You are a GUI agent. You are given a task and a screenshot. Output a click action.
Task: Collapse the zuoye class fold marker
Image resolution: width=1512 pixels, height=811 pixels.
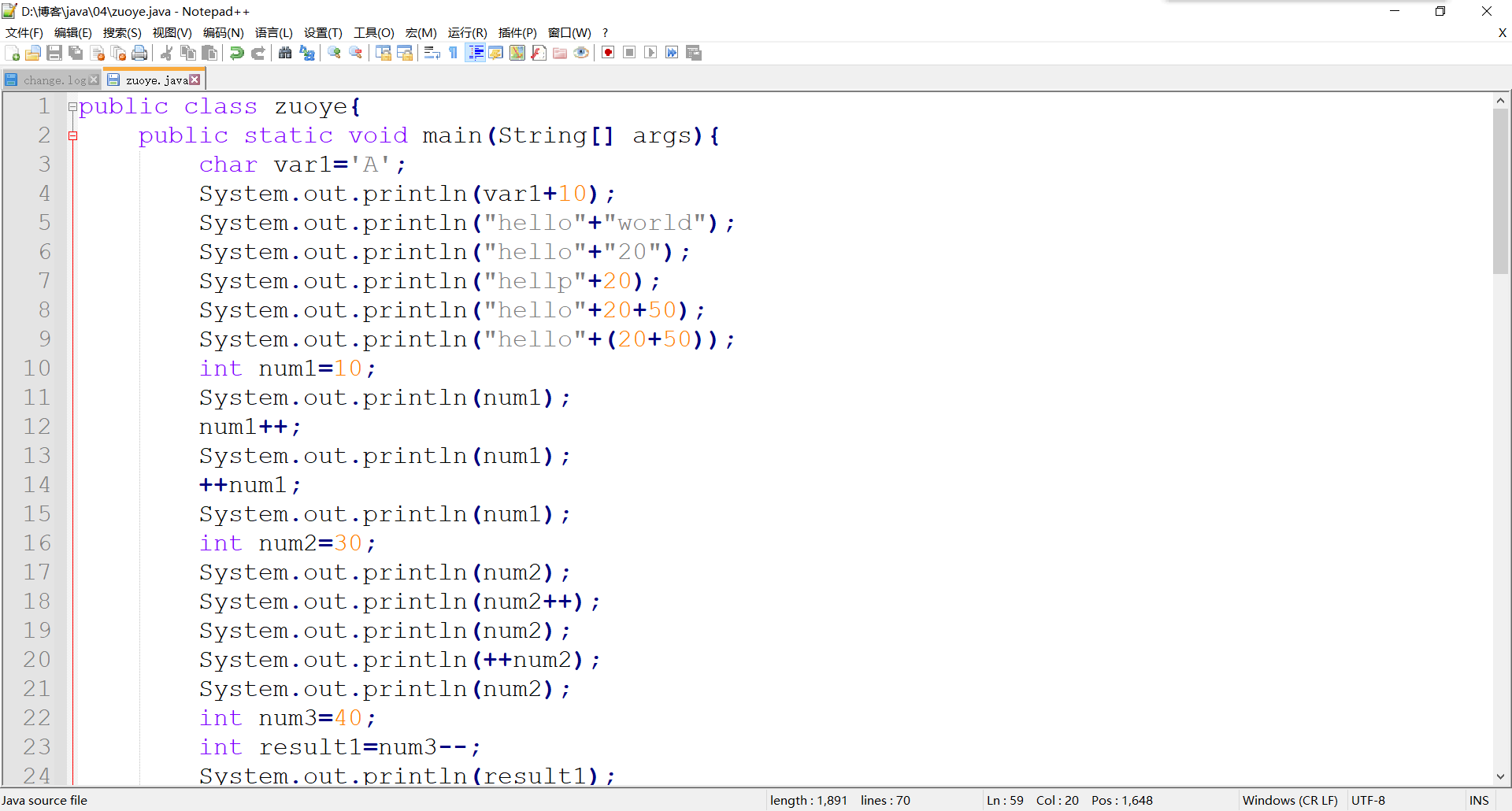click(x=72, y=107)
